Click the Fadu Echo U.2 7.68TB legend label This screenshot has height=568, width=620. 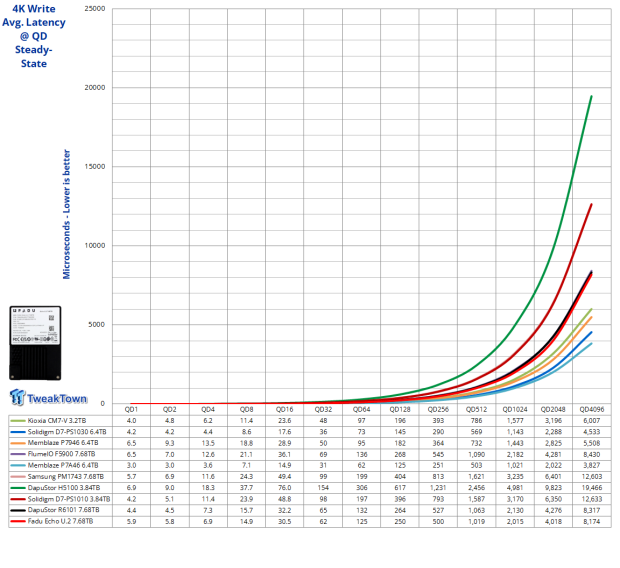(x=60, y=521)
